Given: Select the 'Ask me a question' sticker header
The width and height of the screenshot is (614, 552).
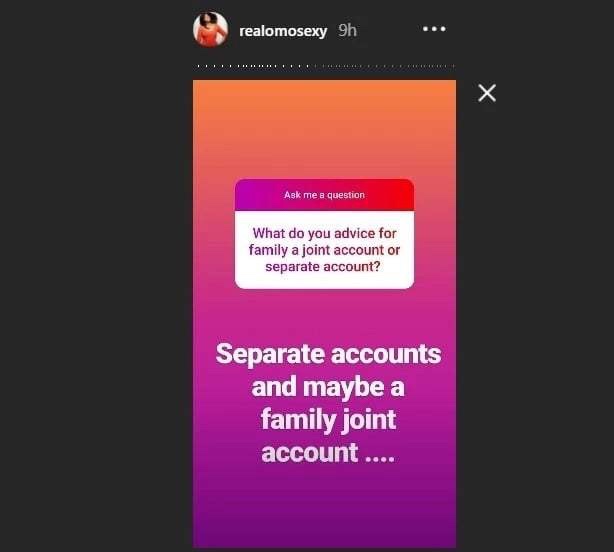Looking at the screenshot, I should pyautogui.click(x=324, y=195).
